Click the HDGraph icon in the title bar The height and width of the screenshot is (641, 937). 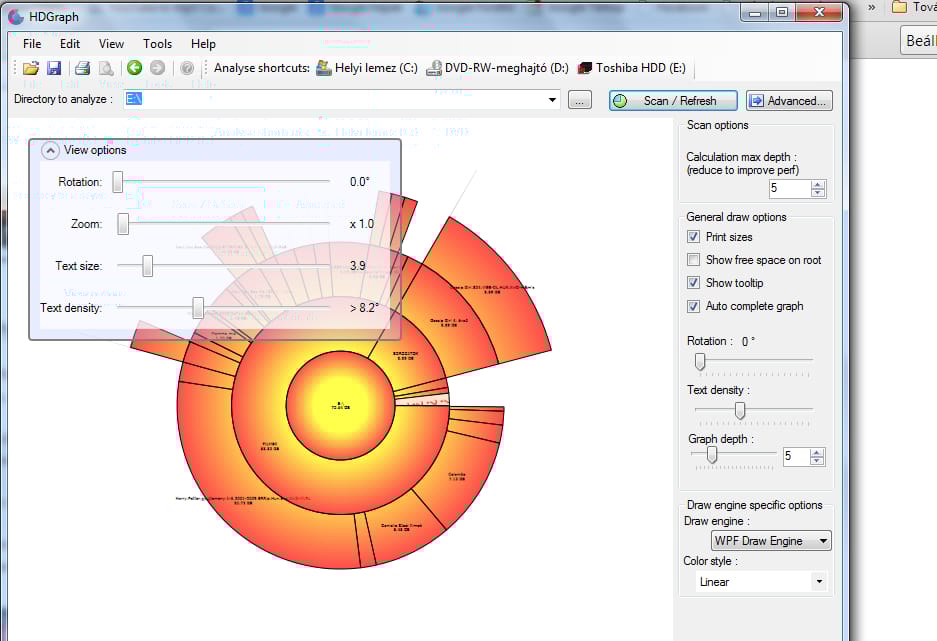[x=16, y=17]
